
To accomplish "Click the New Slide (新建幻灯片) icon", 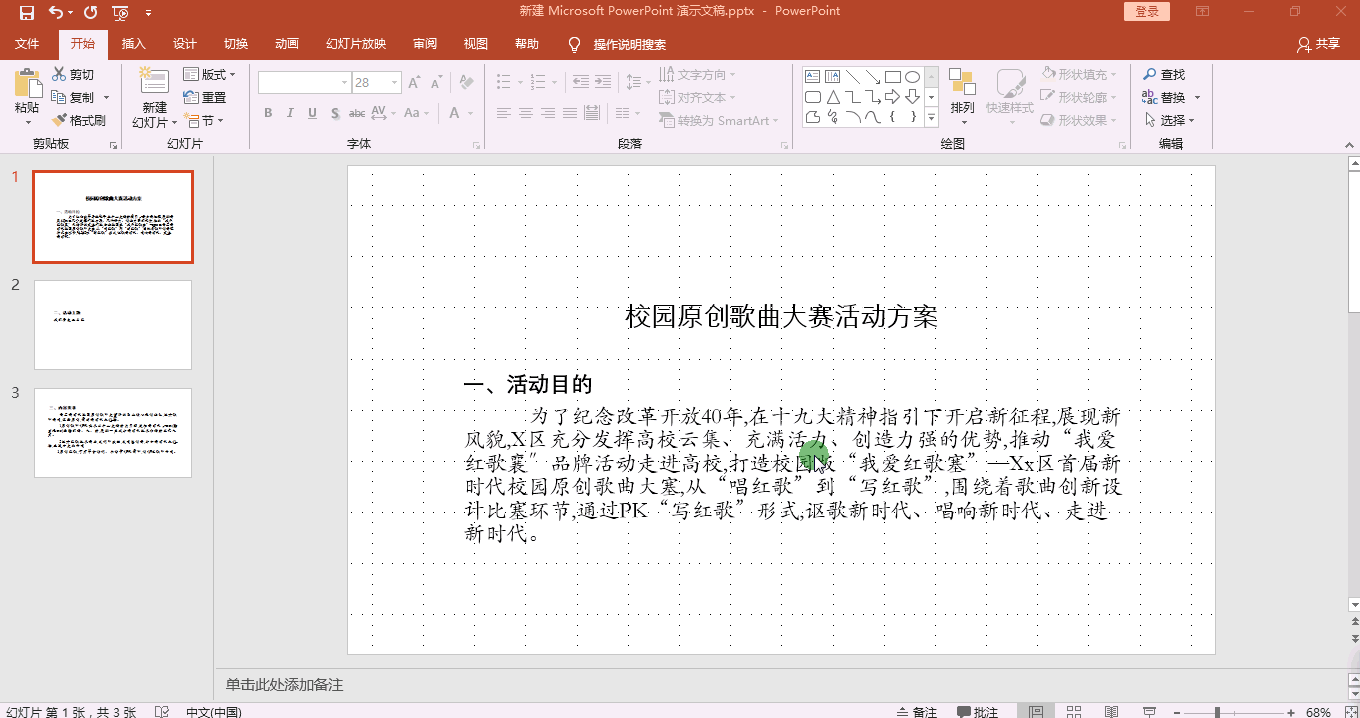I will pyautogui.click(x=153, y=83).
